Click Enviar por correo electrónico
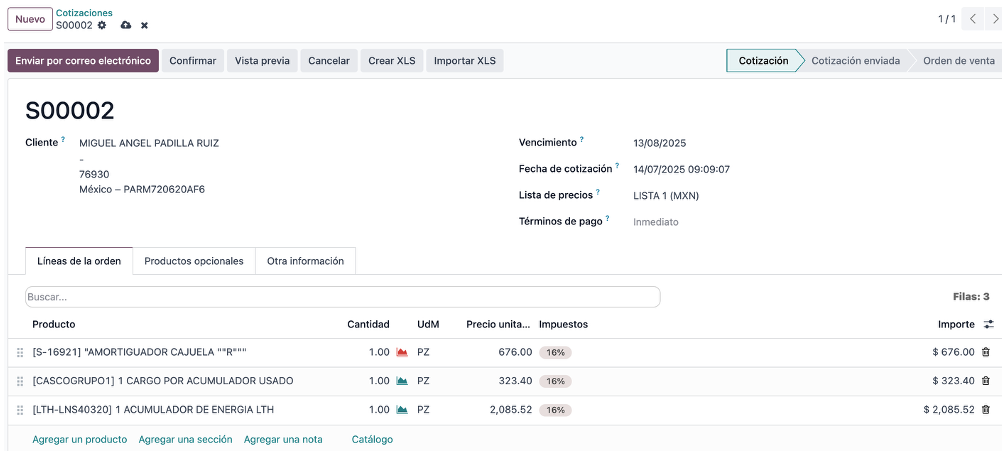The height and width of the screenshot is (452, 1002). (x=83, y=61)
